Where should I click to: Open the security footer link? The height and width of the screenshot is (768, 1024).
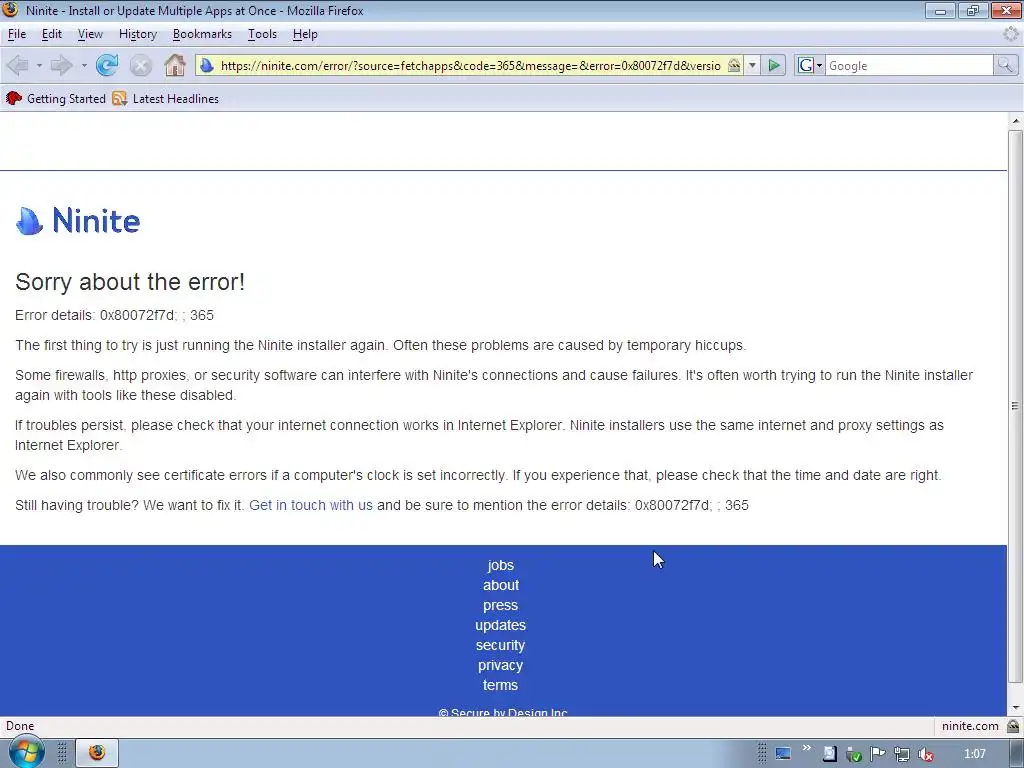[x=501, y=645]
